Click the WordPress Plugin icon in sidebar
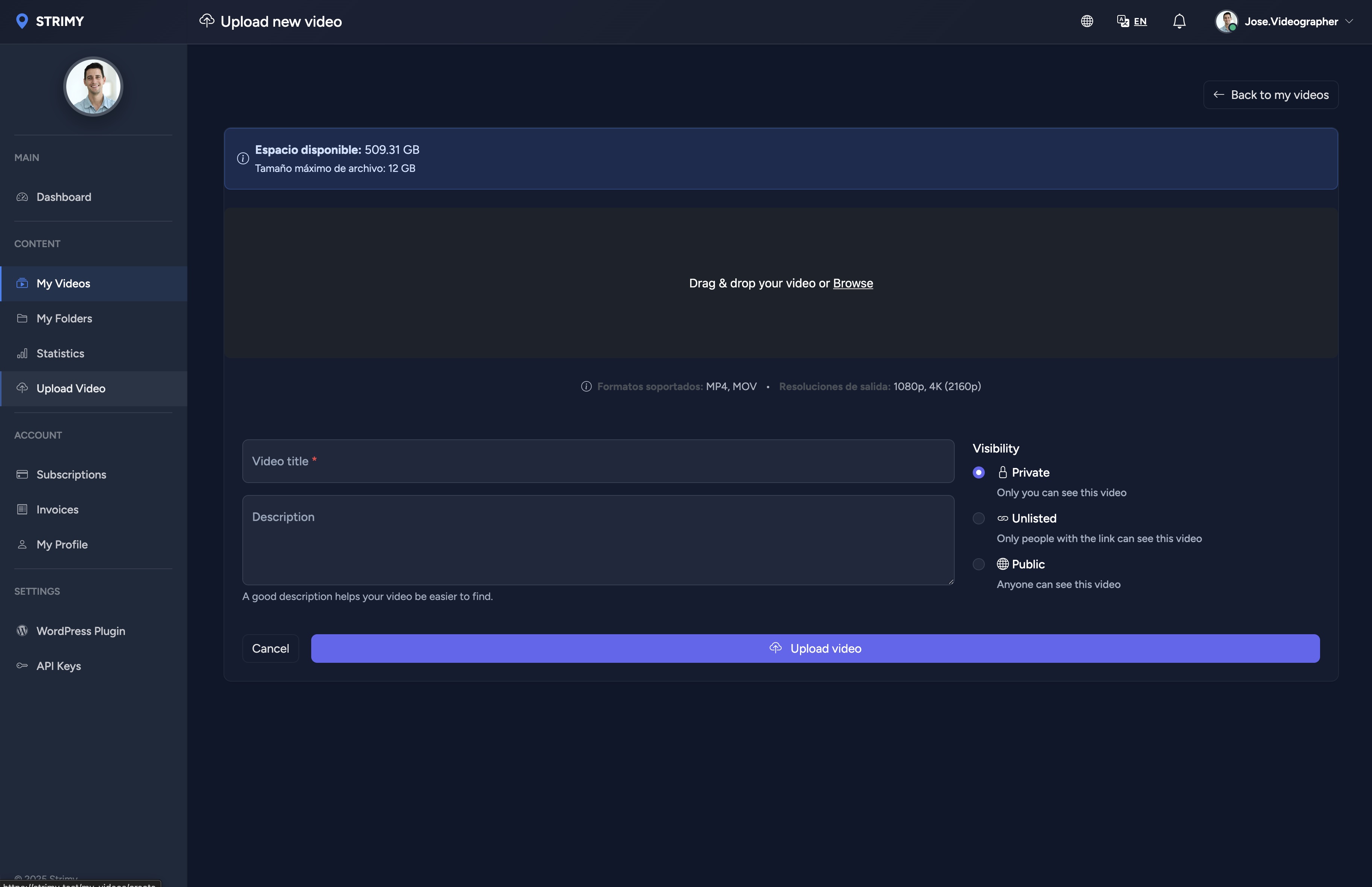The image size is (1372, 887). point(23,631)
